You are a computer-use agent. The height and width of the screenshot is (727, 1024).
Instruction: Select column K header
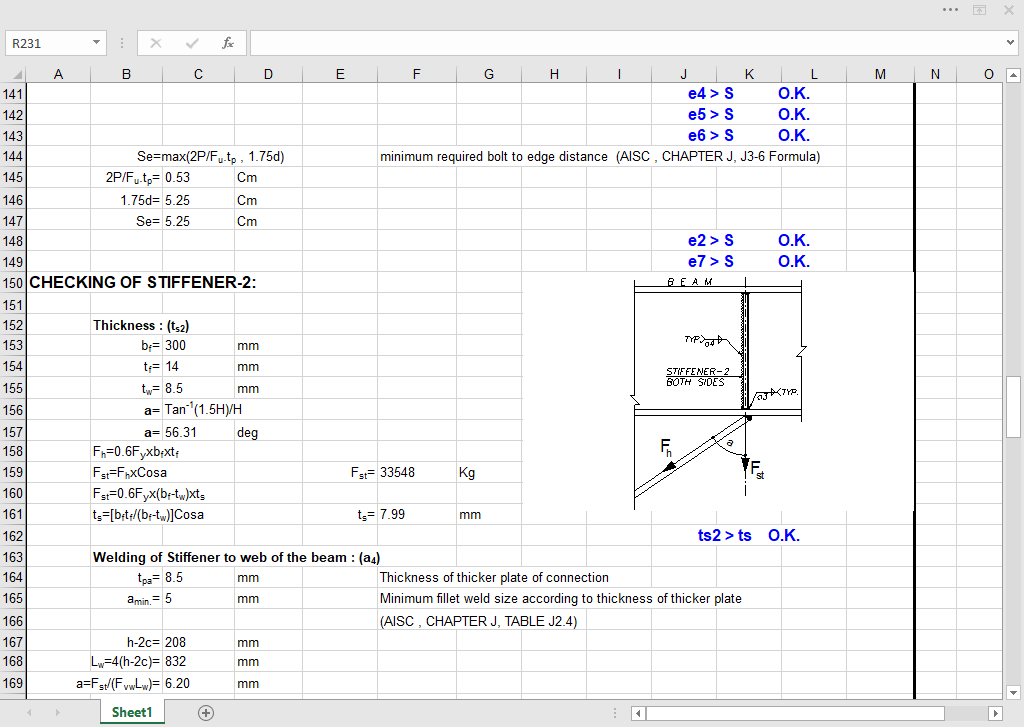[749, 74]
